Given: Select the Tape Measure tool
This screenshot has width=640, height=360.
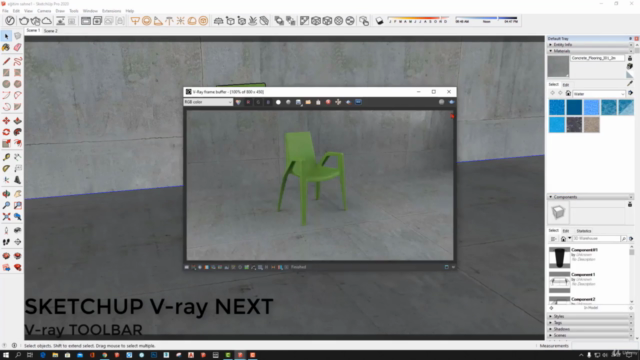Looking at the screenshot, I should 6,157.
